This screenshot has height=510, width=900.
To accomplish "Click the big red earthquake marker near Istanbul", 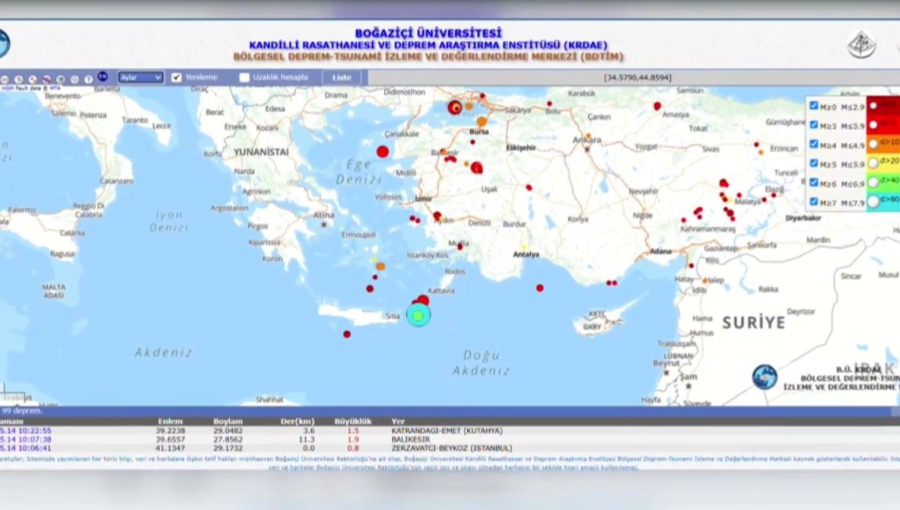I will 455,107.
